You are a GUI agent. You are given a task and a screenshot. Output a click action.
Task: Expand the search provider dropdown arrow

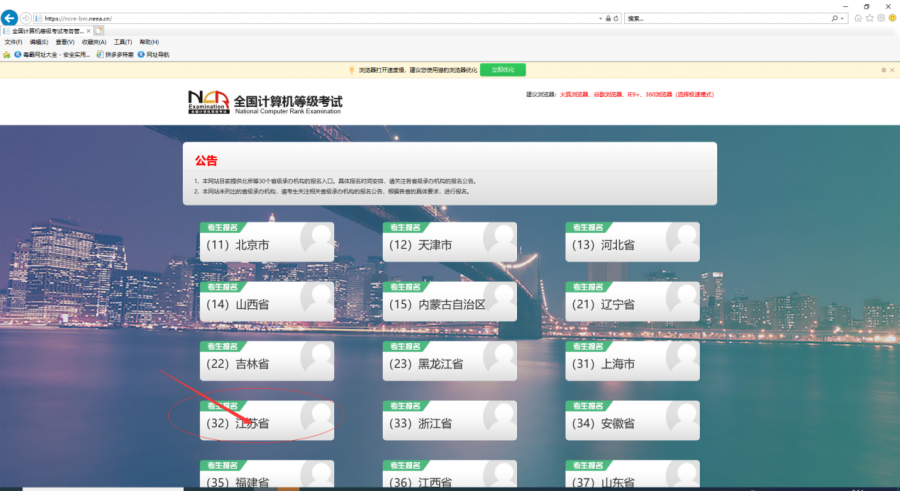(844, 18)
